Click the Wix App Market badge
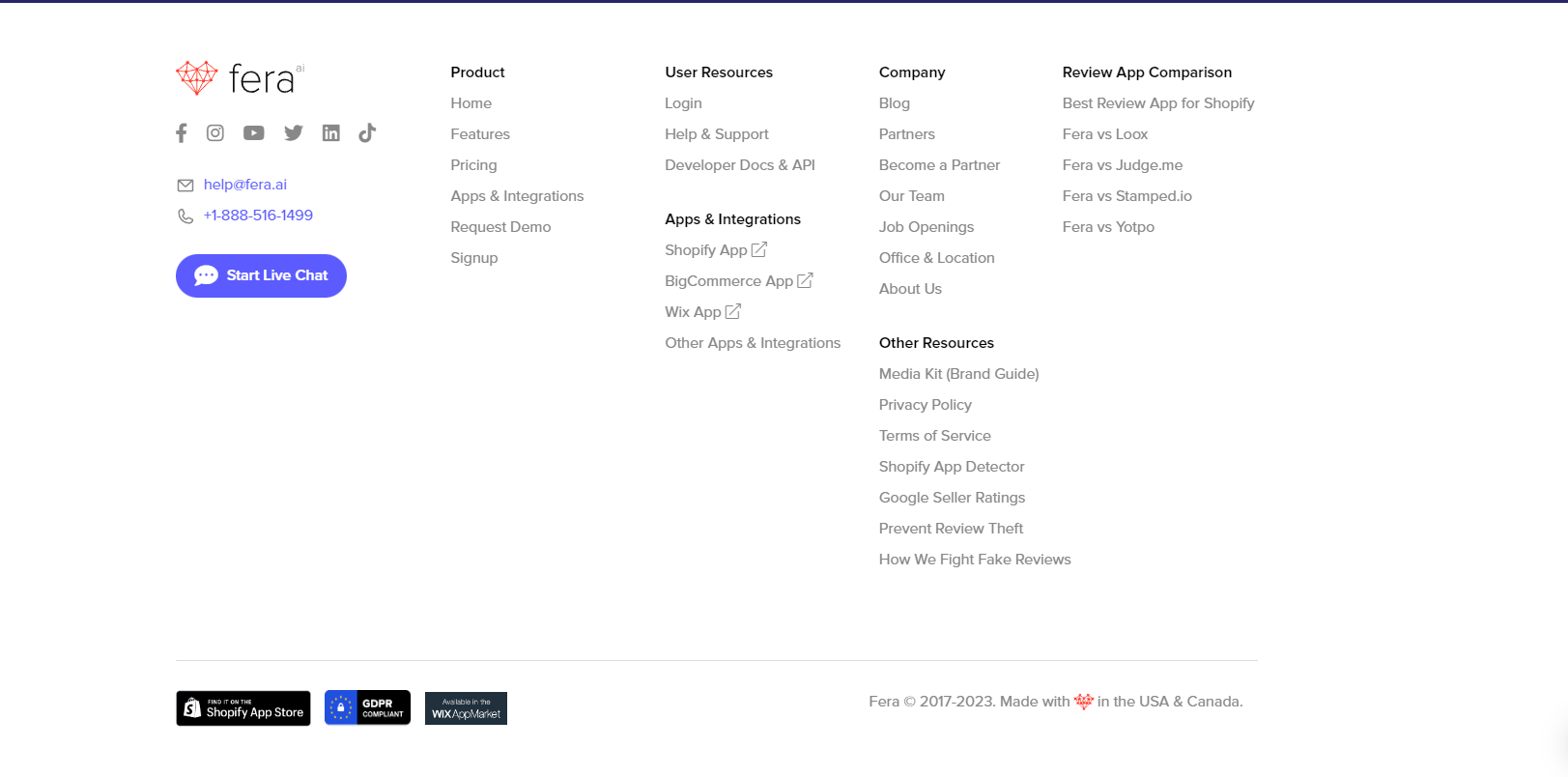 [x=466, y=708]
